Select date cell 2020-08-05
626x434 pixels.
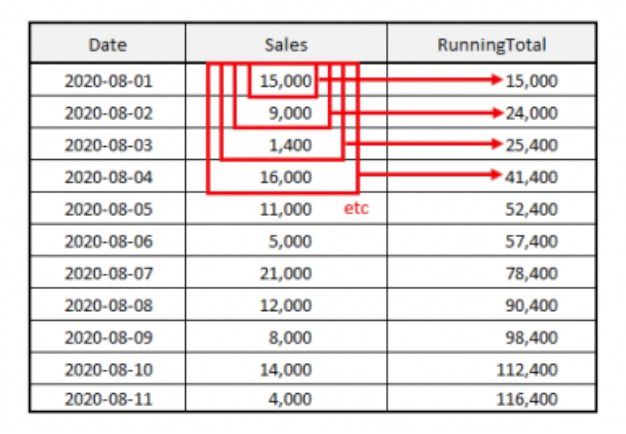tap(107, 210)
